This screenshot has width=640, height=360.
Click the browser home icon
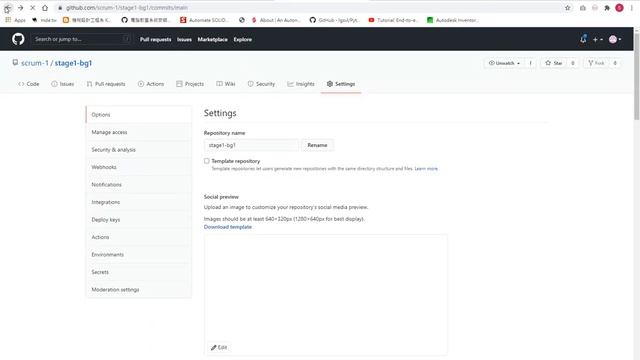tap(45, 8)
